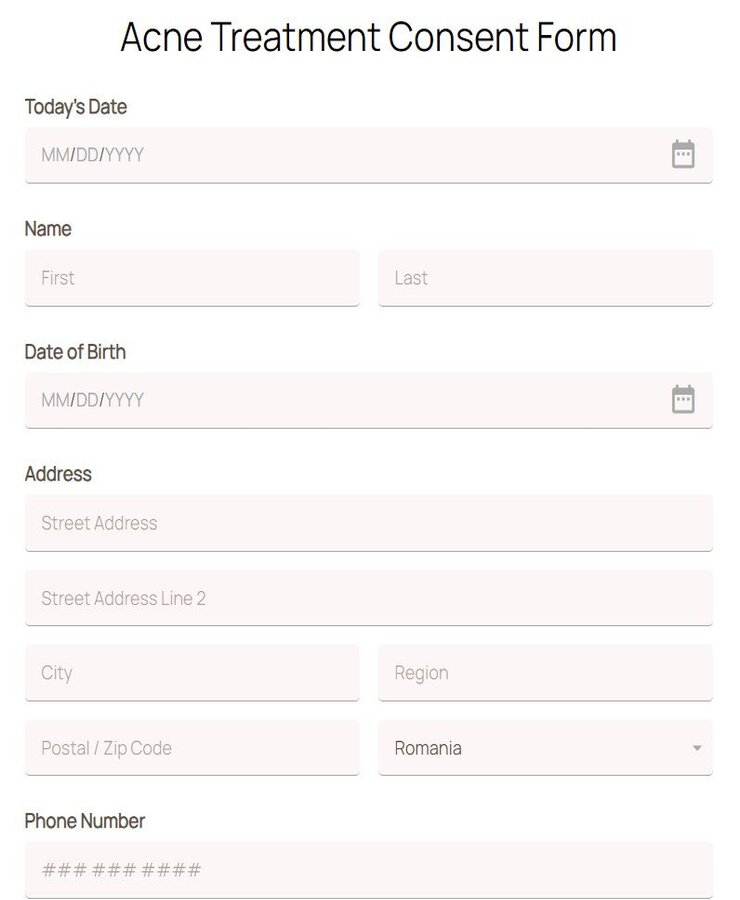This screenshot has width=740, height=900.
Task: Click the country dropdown chevron arrow
Action: [x=699, y=747]
